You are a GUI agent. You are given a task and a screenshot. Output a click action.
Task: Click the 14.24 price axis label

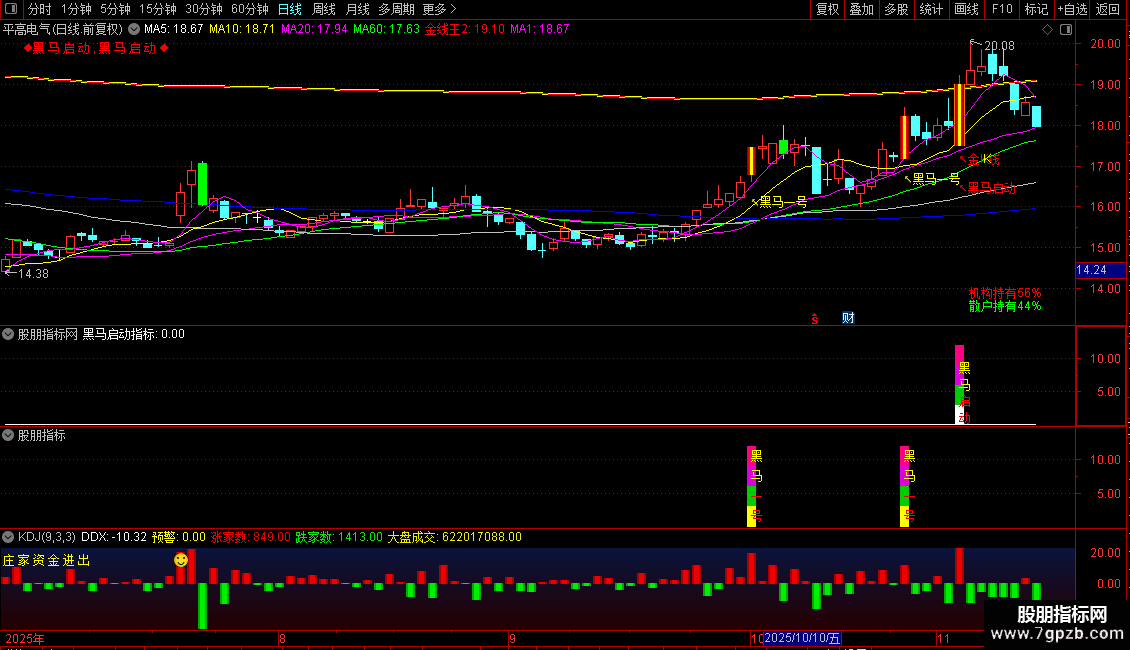[x=1100, y=270]
